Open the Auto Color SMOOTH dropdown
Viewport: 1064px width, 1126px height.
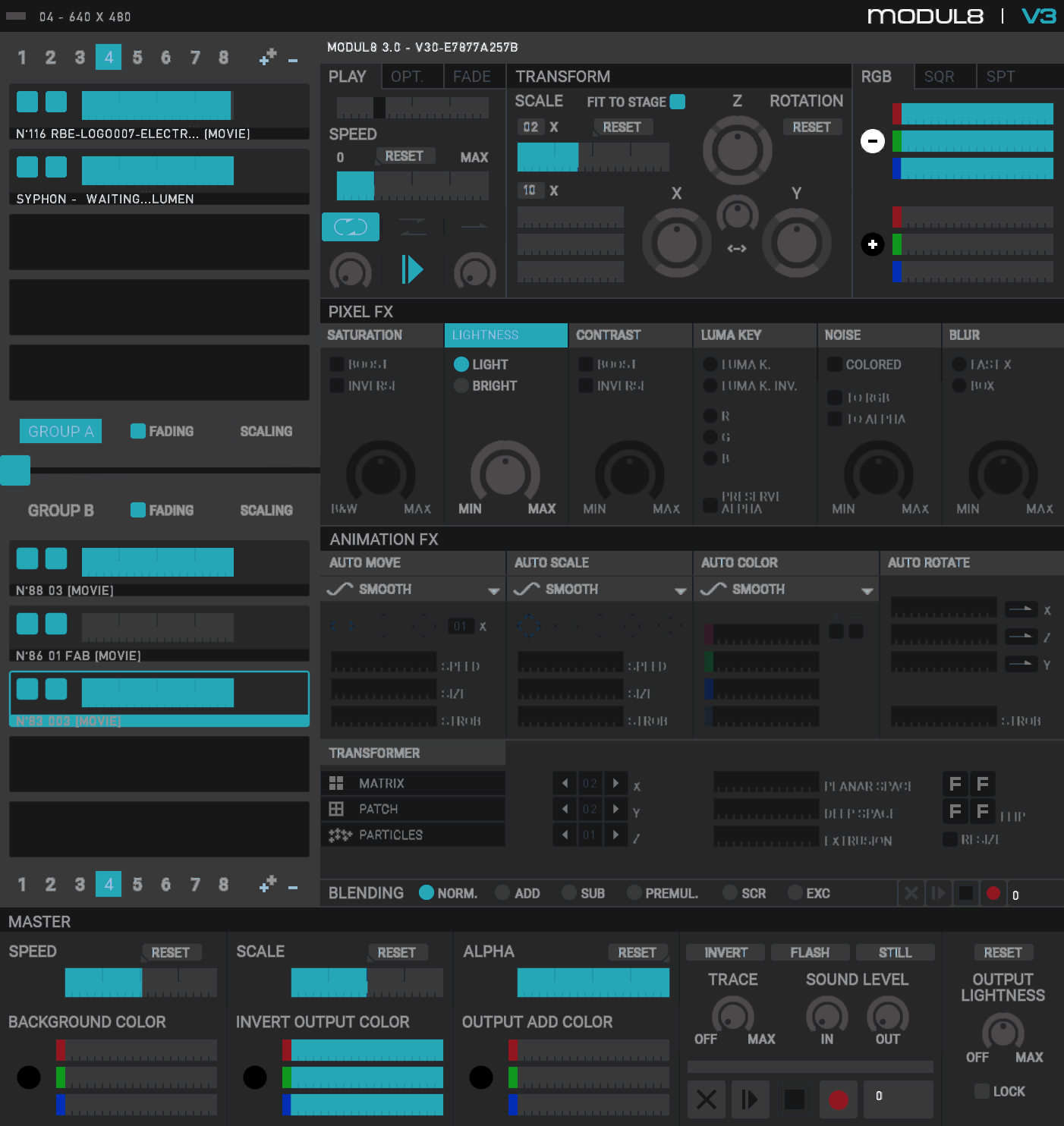tap(786, 590)
